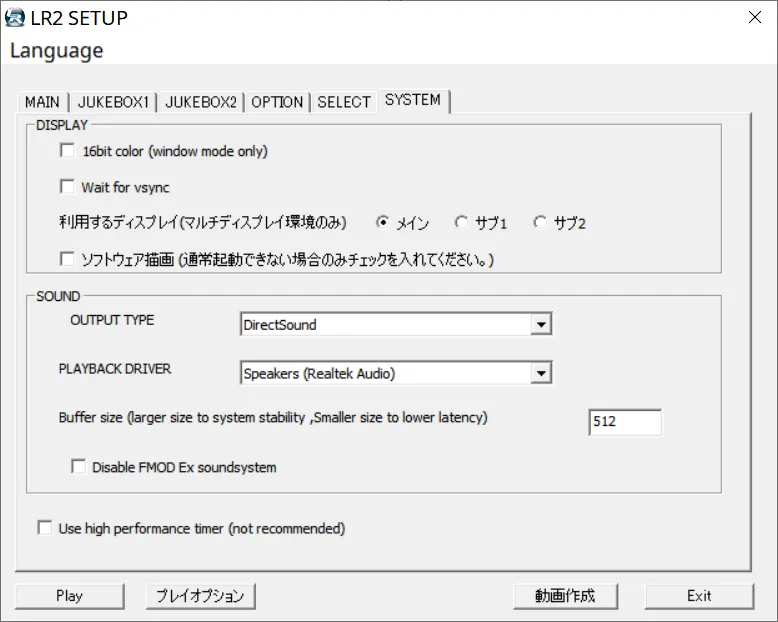The image size is (778, 622).
Task: Switch to the MAIN tab
Action: coord(42,102)
